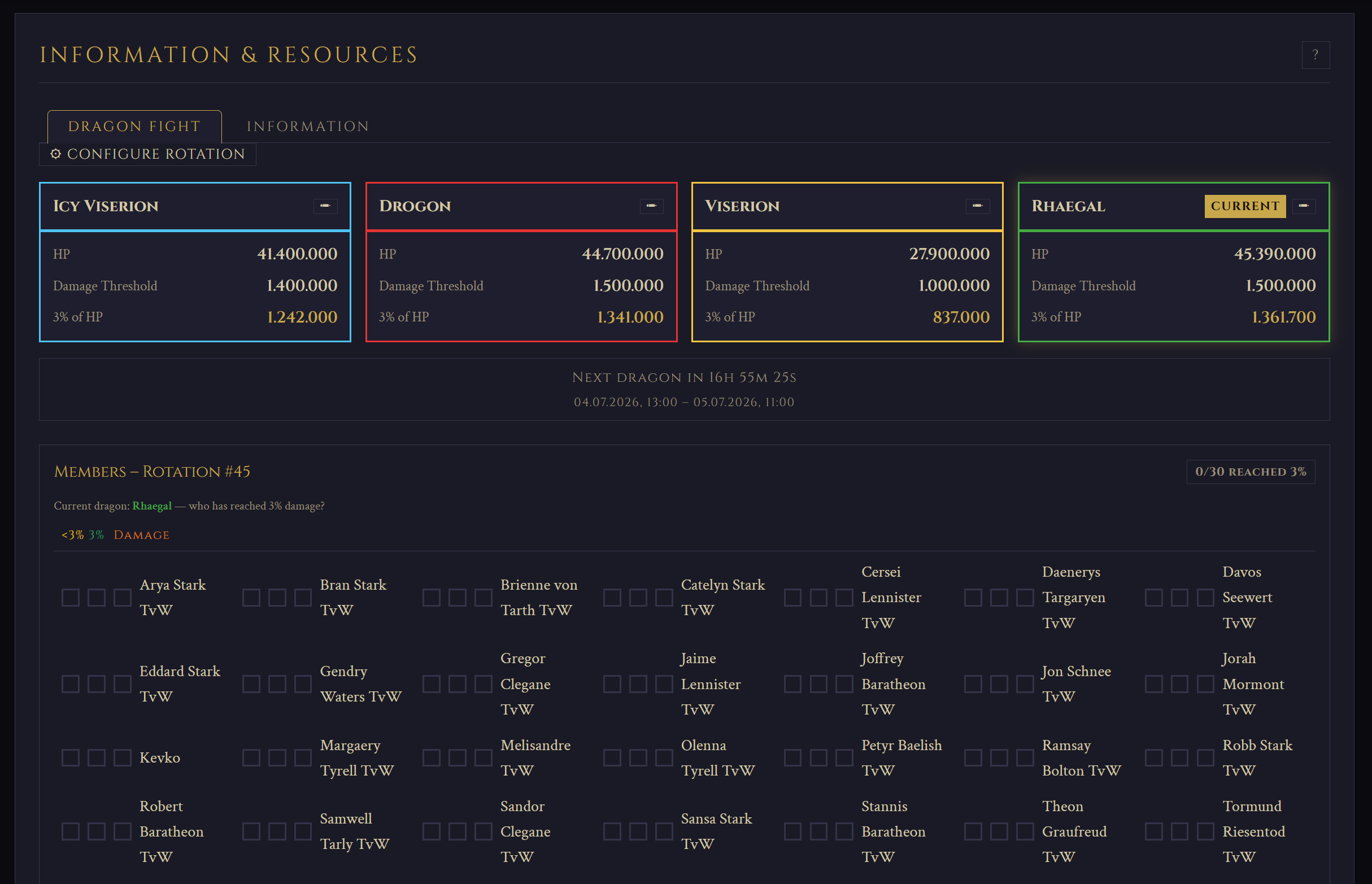Switch to the Information tab
1372x884 pixels.
point(308,127)
